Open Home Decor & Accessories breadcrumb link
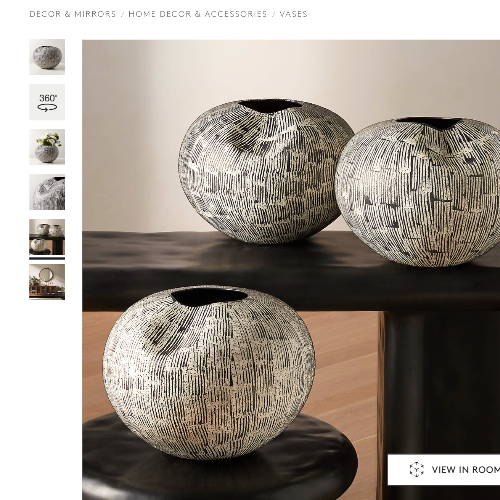Image resolution: width=500 pixels, height=500 pixels. tap(198, 14)
